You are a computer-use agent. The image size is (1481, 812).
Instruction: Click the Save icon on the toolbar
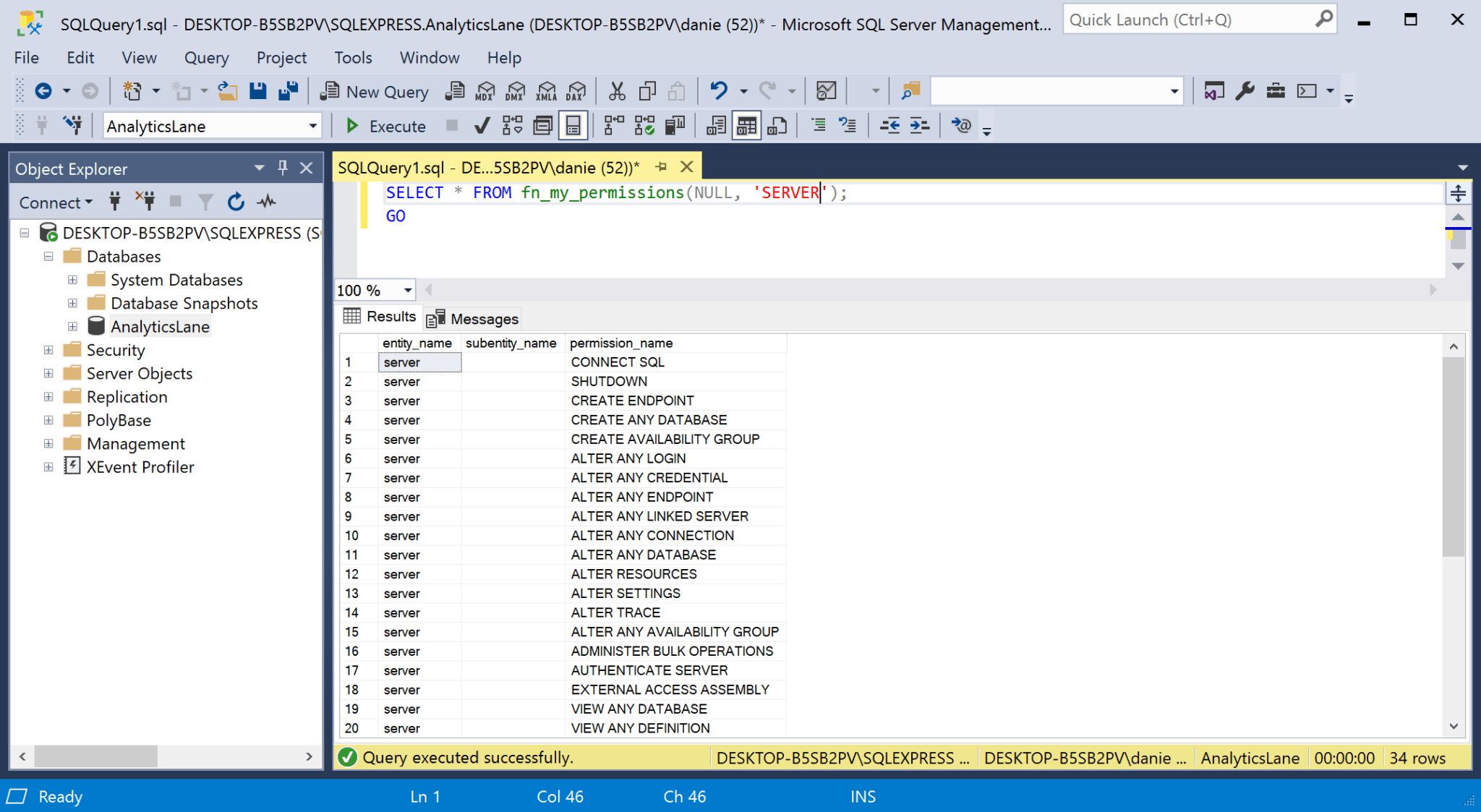tap(257, 91)
